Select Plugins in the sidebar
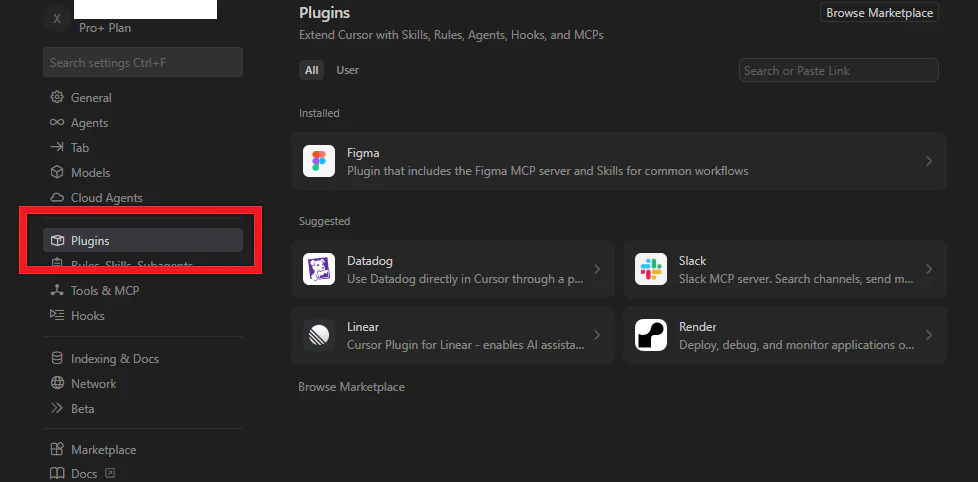This screenshot has height=482, width=978. [x=143, y=240]
